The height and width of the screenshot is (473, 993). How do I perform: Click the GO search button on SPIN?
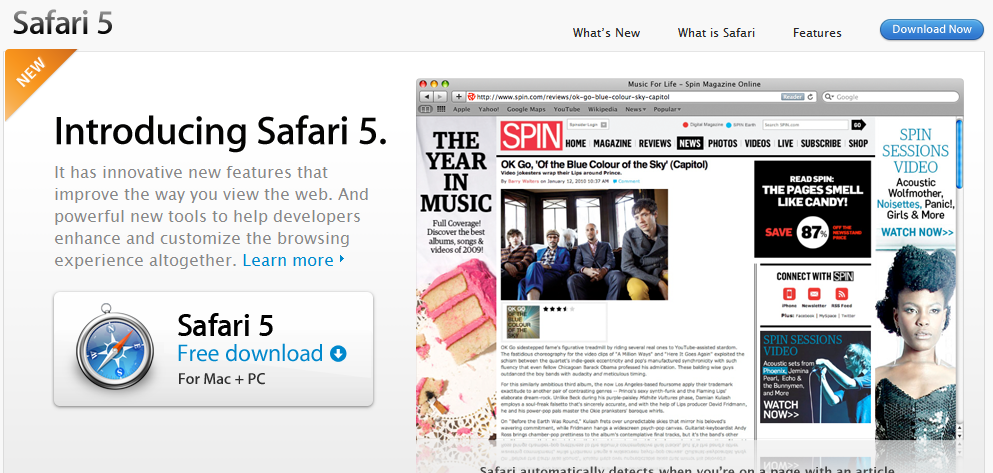tap(858, 125)
